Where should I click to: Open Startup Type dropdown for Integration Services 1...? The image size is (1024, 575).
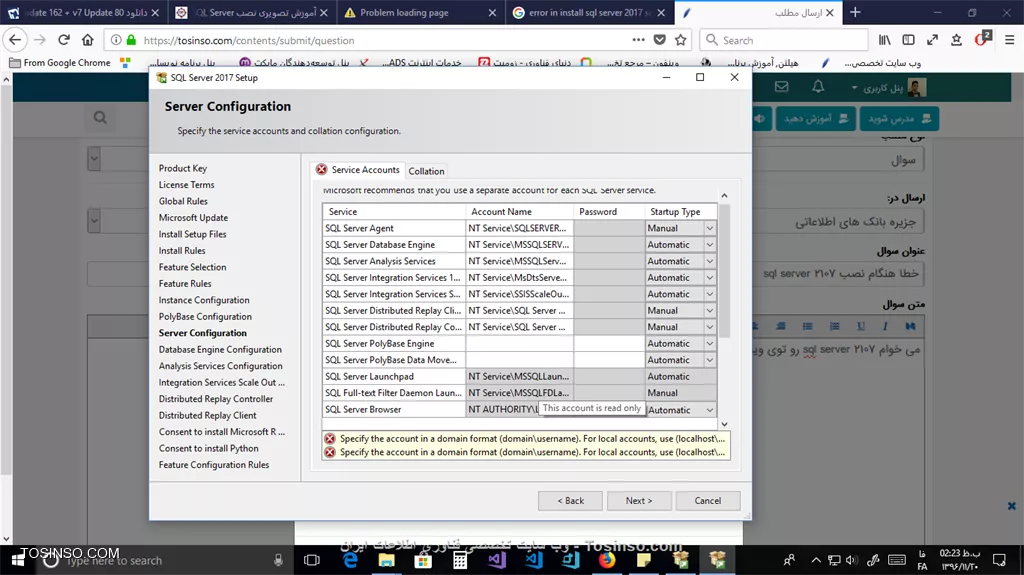pos(709,278)
